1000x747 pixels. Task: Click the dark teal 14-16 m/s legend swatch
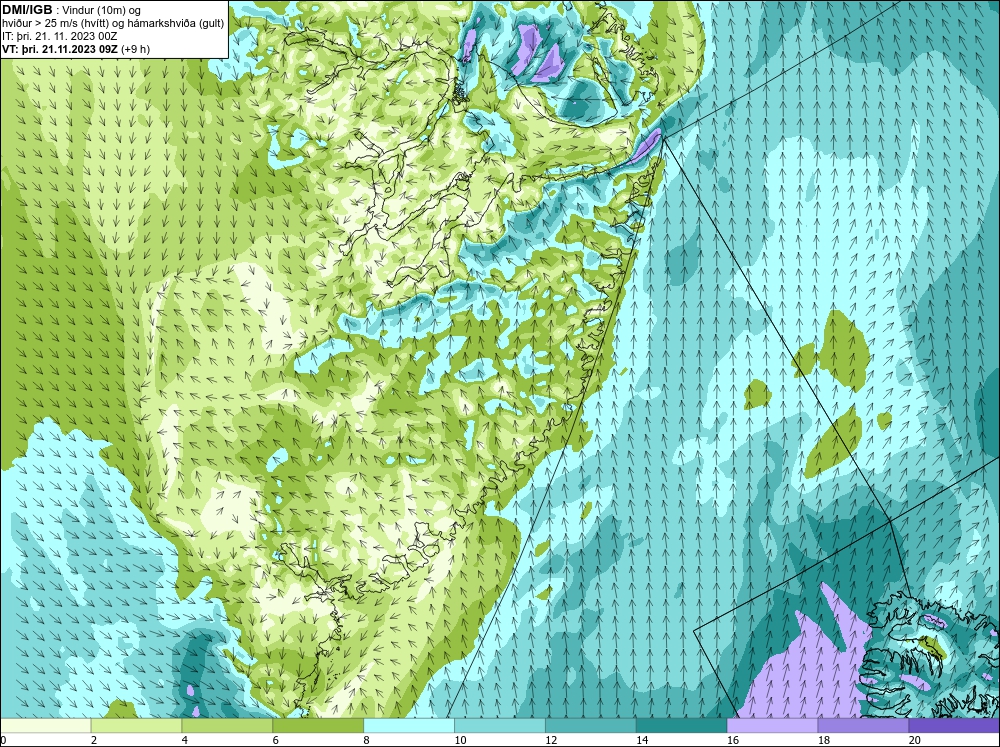click(x=681, y=725)
